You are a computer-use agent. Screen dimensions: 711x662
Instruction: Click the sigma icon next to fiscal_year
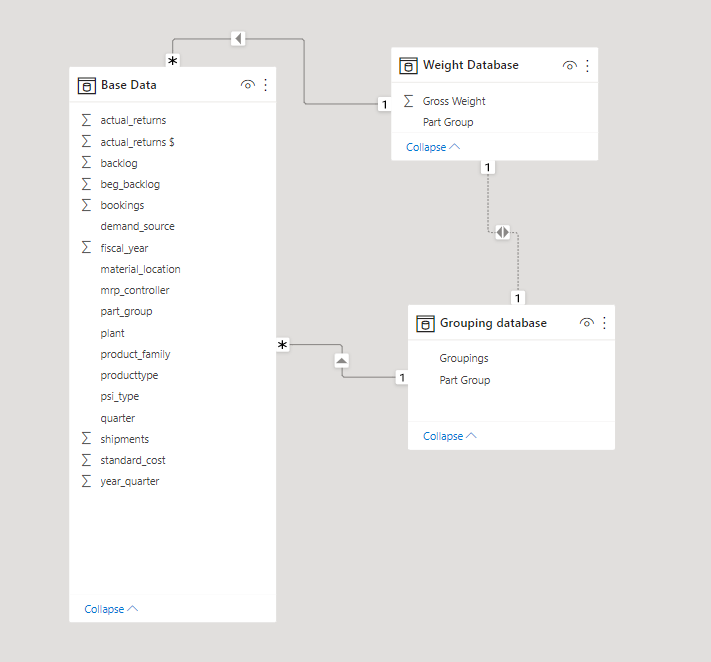[x=86, y=248]
